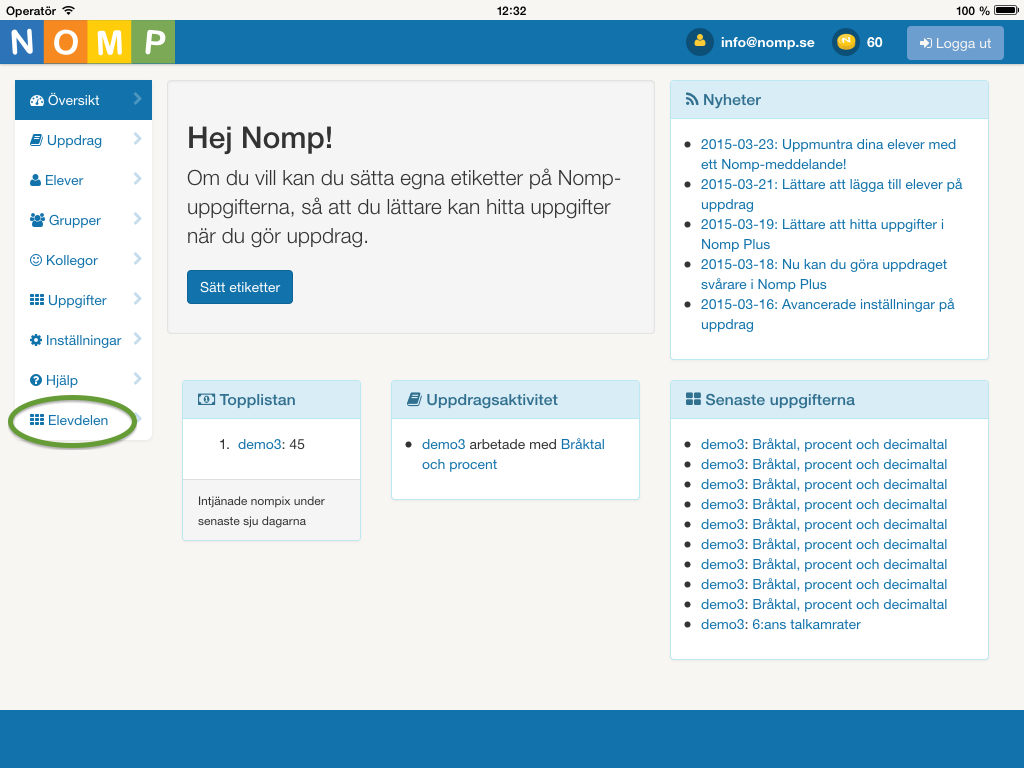
Task: Click the Hjälp question mark icon
Action: click(x=34, y=380)
